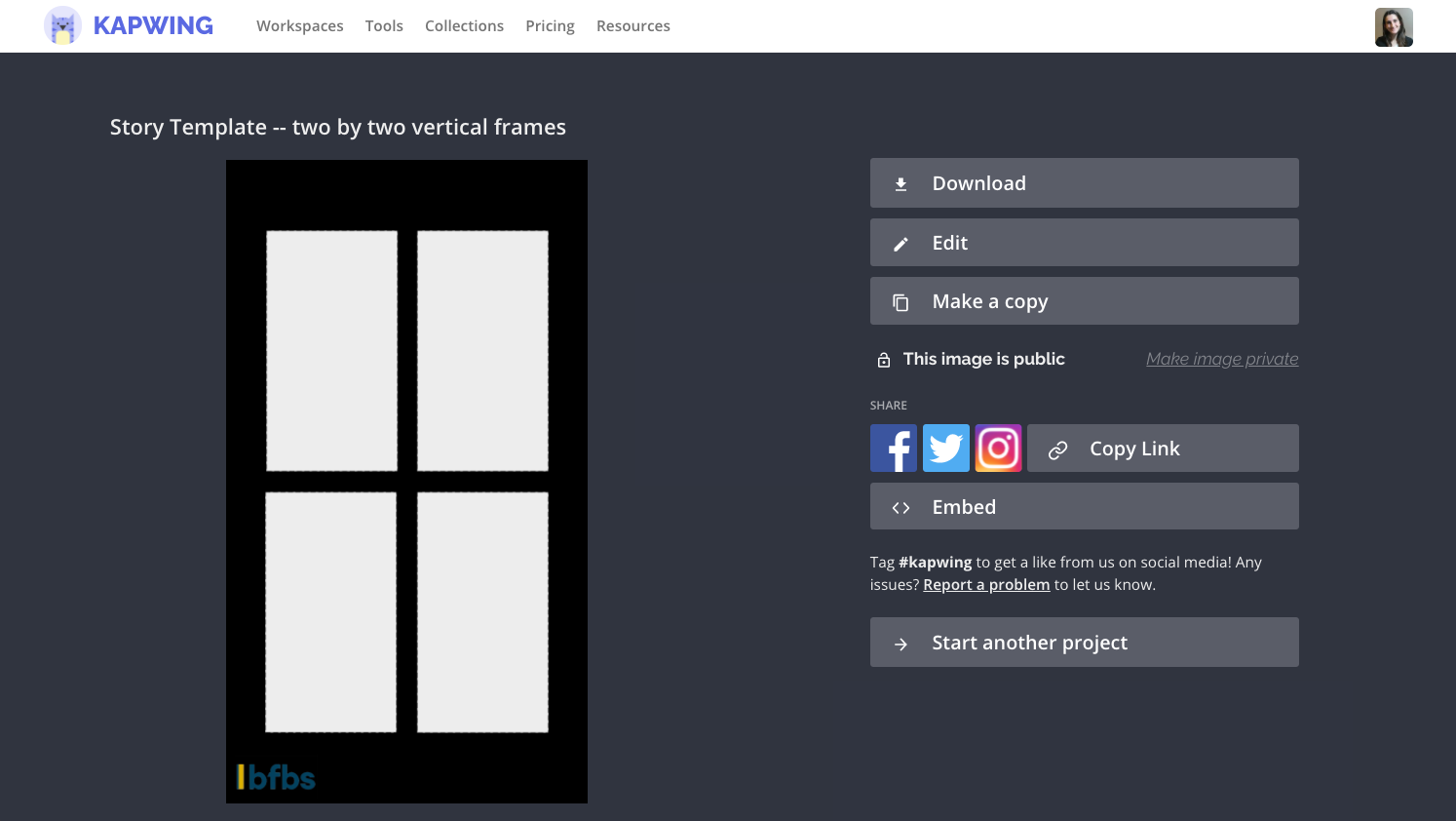Click the duplicate icon on Make a copy
1456x821 pixels.
pos(900,302)
